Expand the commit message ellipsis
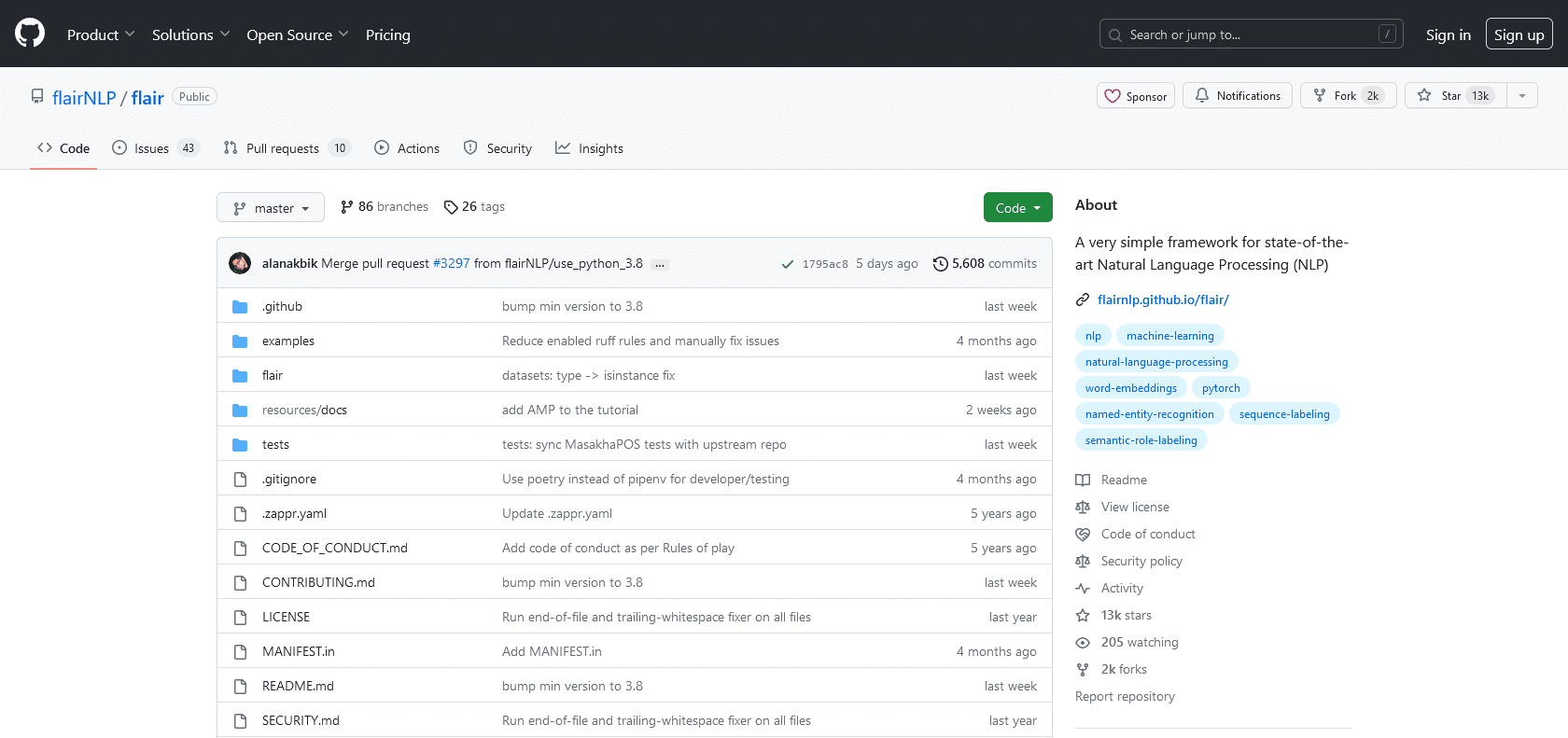This screenshot has width=1568, height=738. click(x=660, y=264)
